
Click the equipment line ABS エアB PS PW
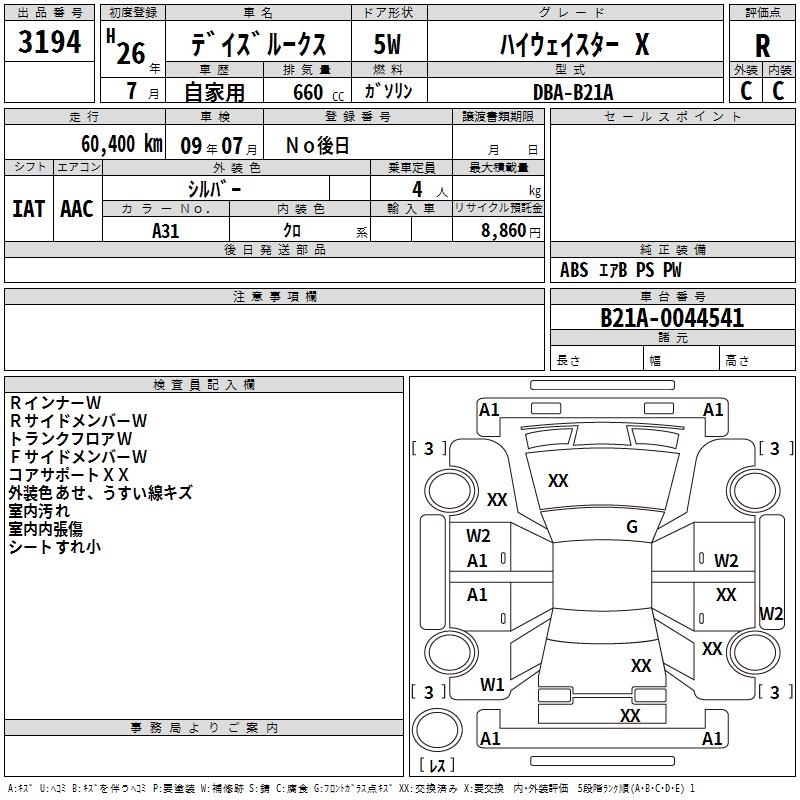coord(620,270)
